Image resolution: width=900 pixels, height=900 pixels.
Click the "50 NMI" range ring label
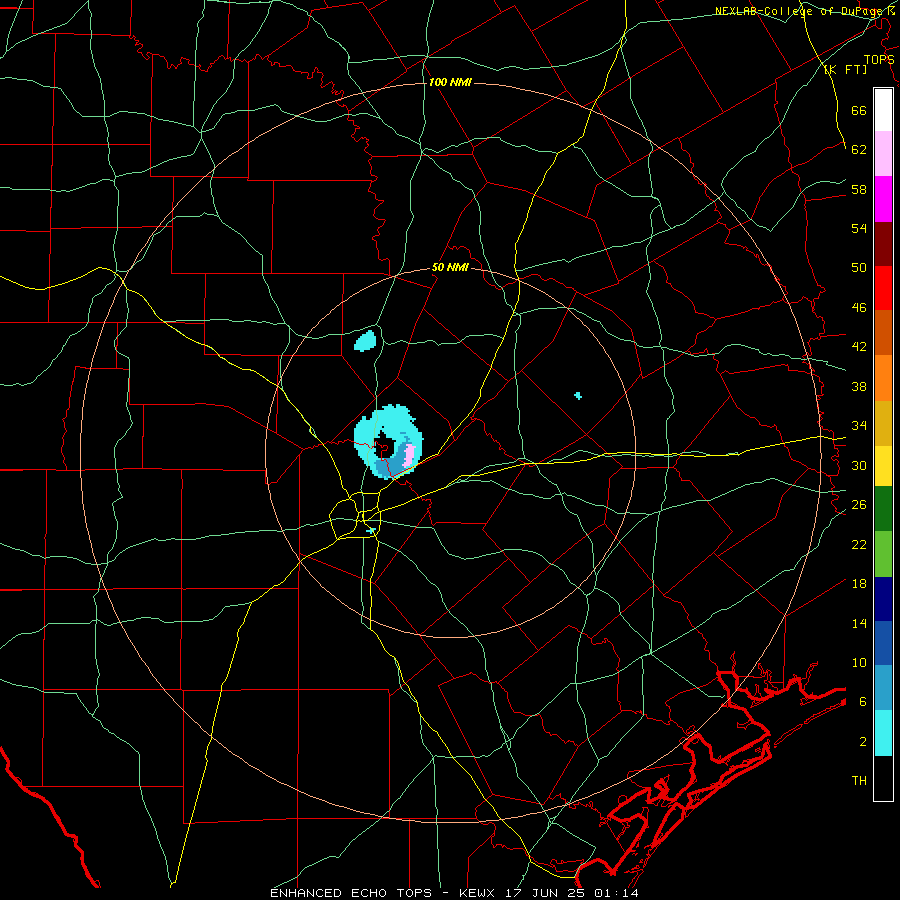[450, 267]
